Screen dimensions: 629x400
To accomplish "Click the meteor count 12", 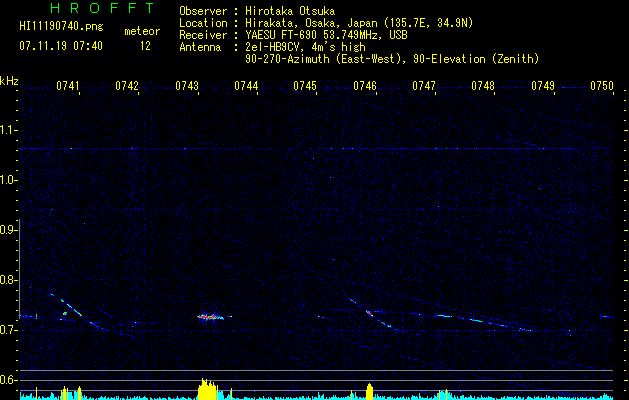I will tap(145, 46).
